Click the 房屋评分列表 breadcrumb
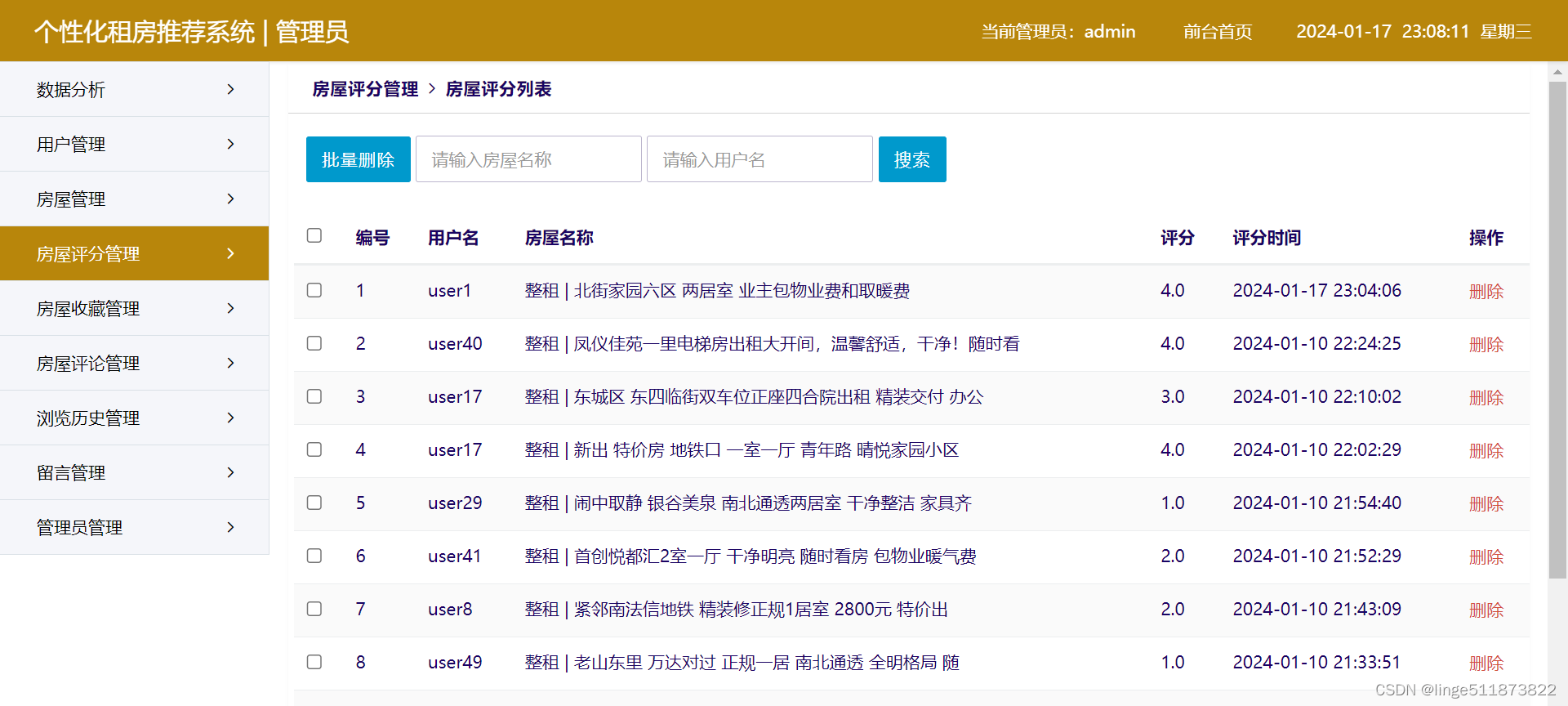The height and width of the screenshot is (706, 1568). tap(498, 89)
